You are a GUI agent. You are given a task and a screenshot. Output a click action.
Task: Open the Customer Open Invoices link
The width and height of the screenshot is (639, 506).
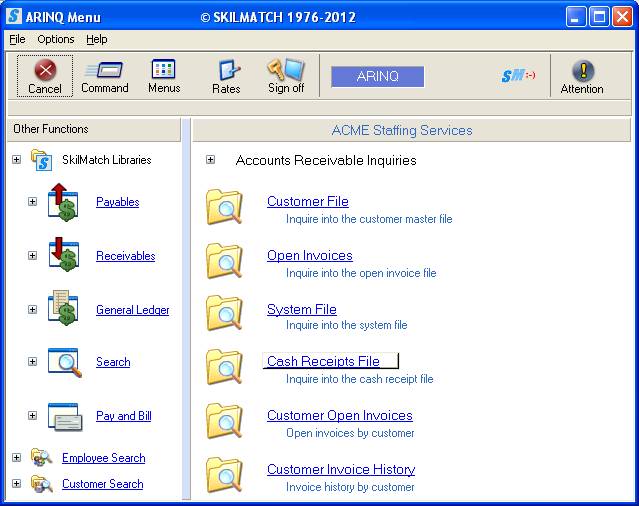[340, 415]
